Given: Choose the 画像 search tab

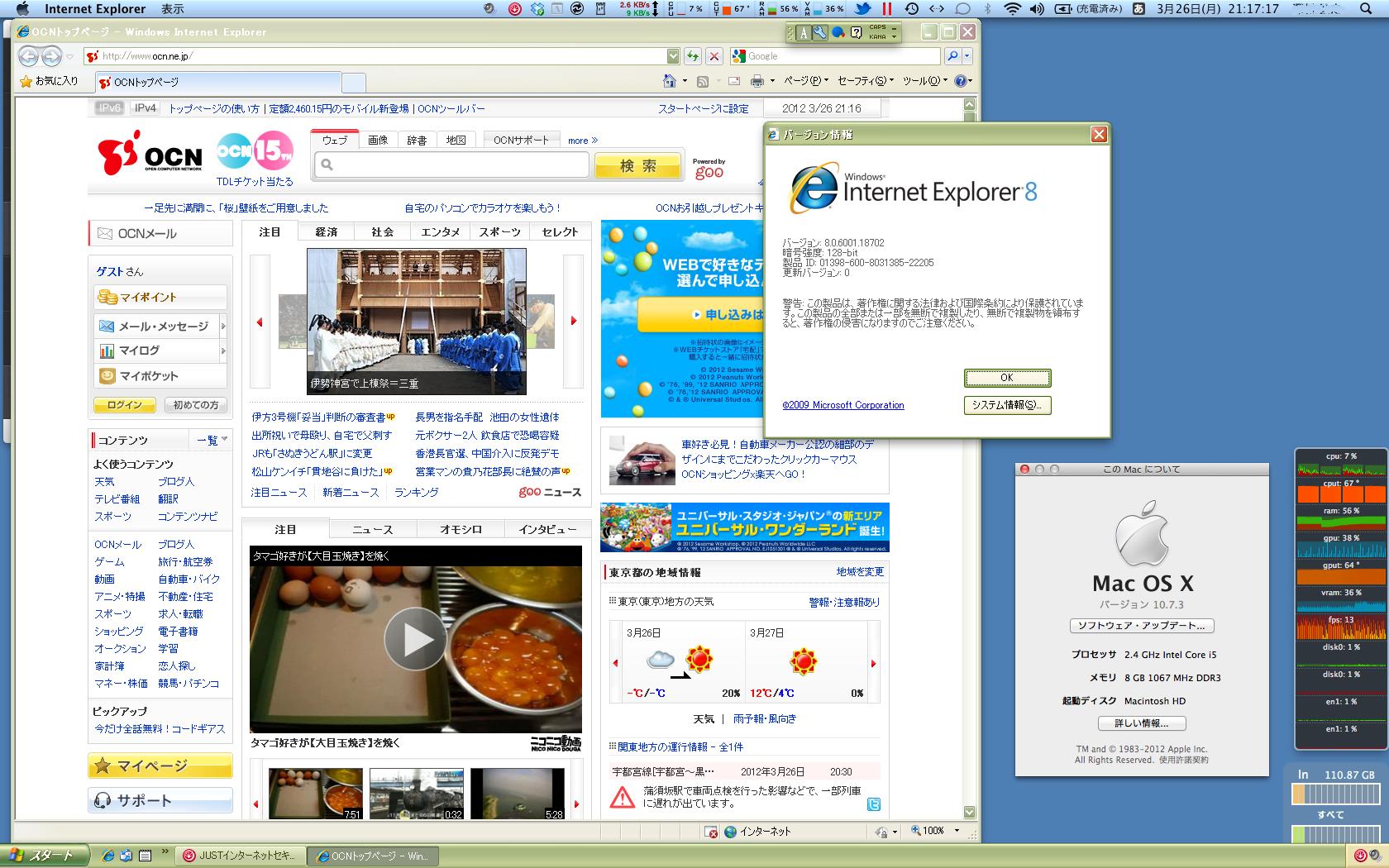Looking at the screenshot, I should pyautogui.click(x=378, y=141).
